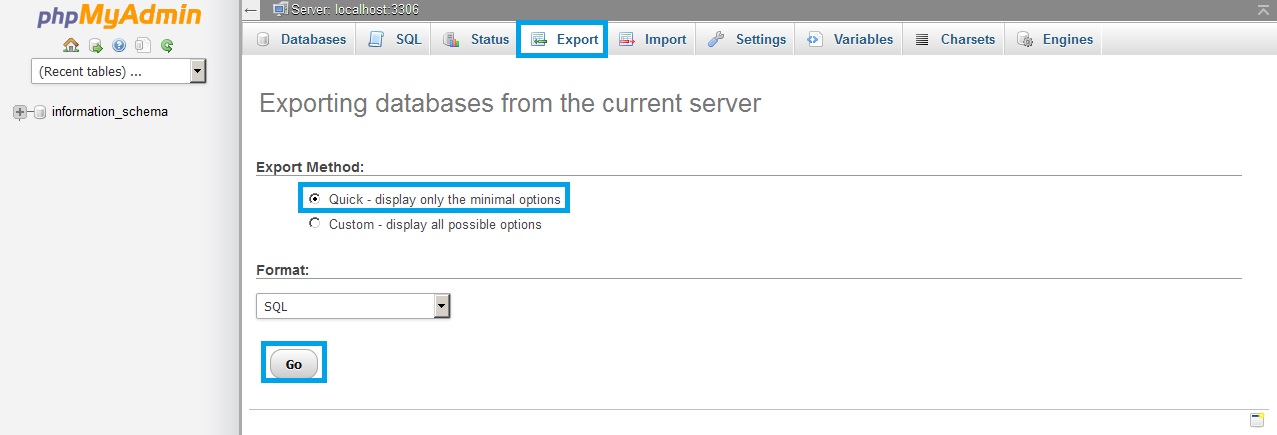Open the Engines tab

point(1055,40)
